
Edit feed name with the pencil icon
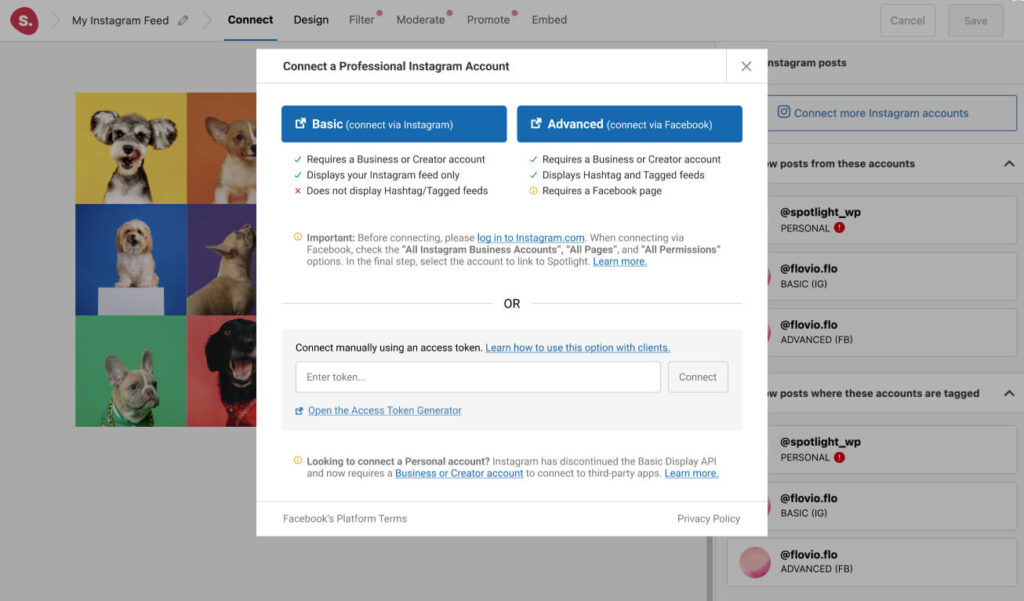(x=184, y=20)
